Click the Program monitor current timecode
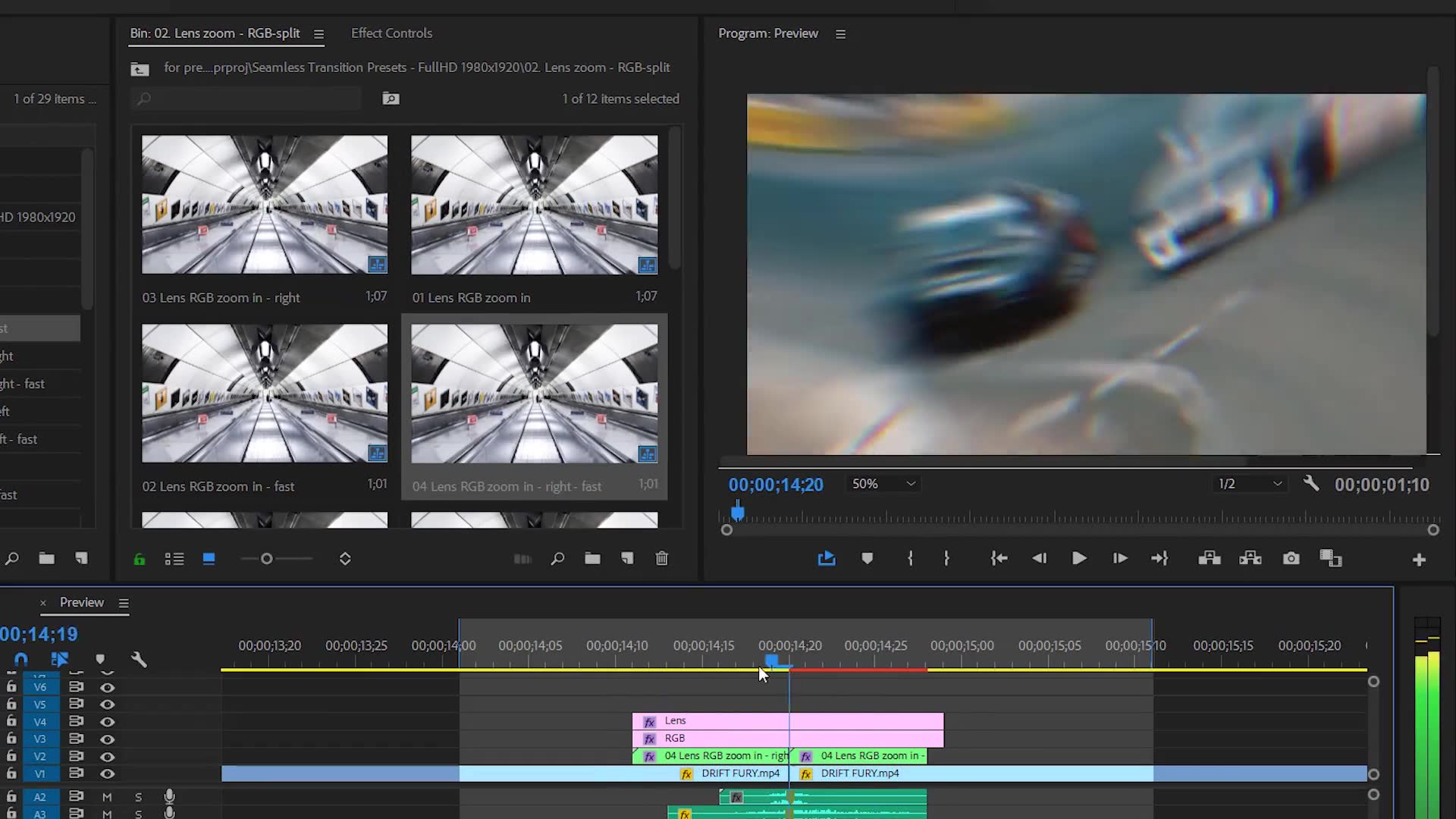Viewport: 1456px width, 819px height. tap(776, 485)
